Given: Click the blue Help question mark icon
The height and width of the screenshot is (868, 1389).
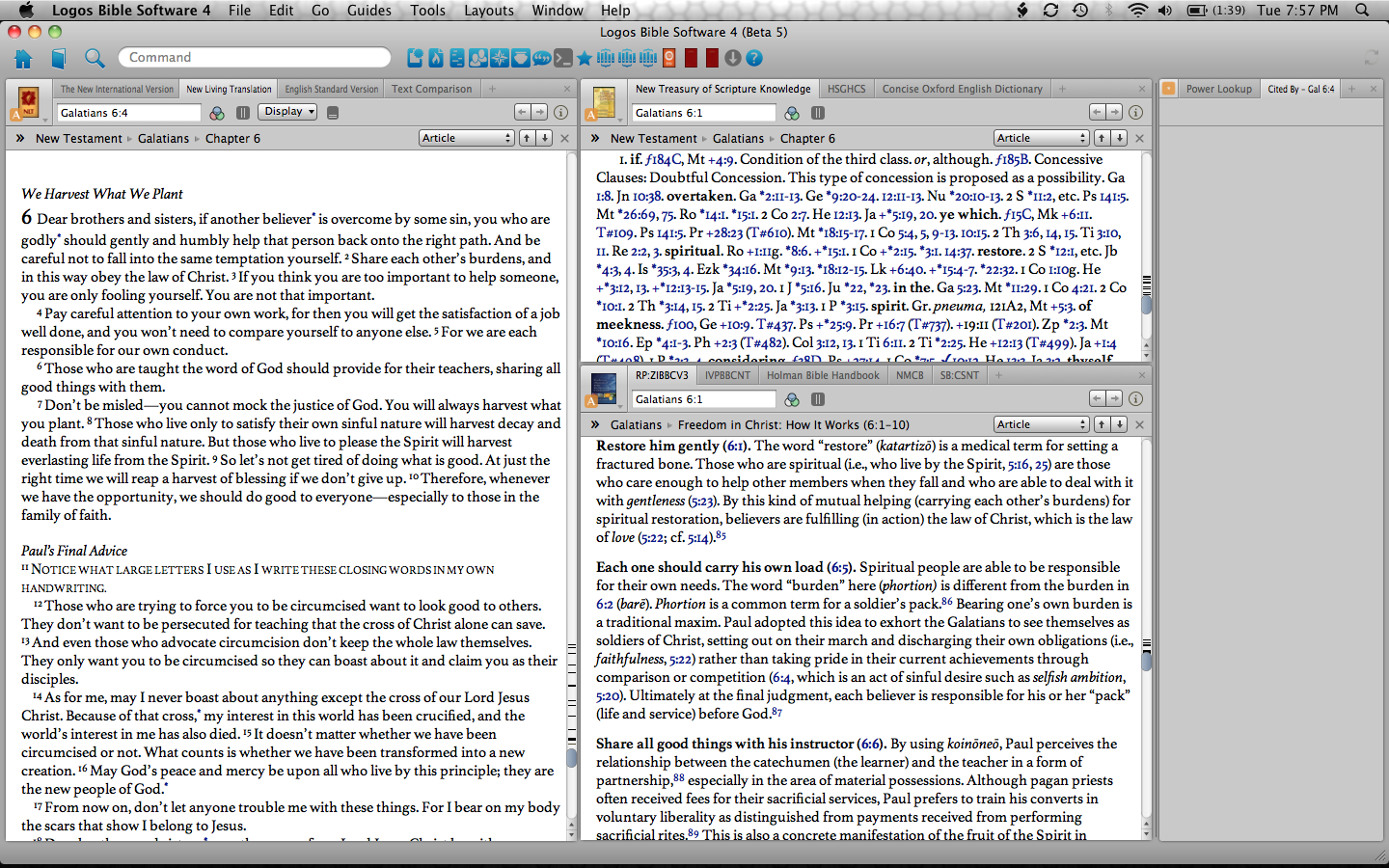Looking at the screenshot, I should (754, 58).
